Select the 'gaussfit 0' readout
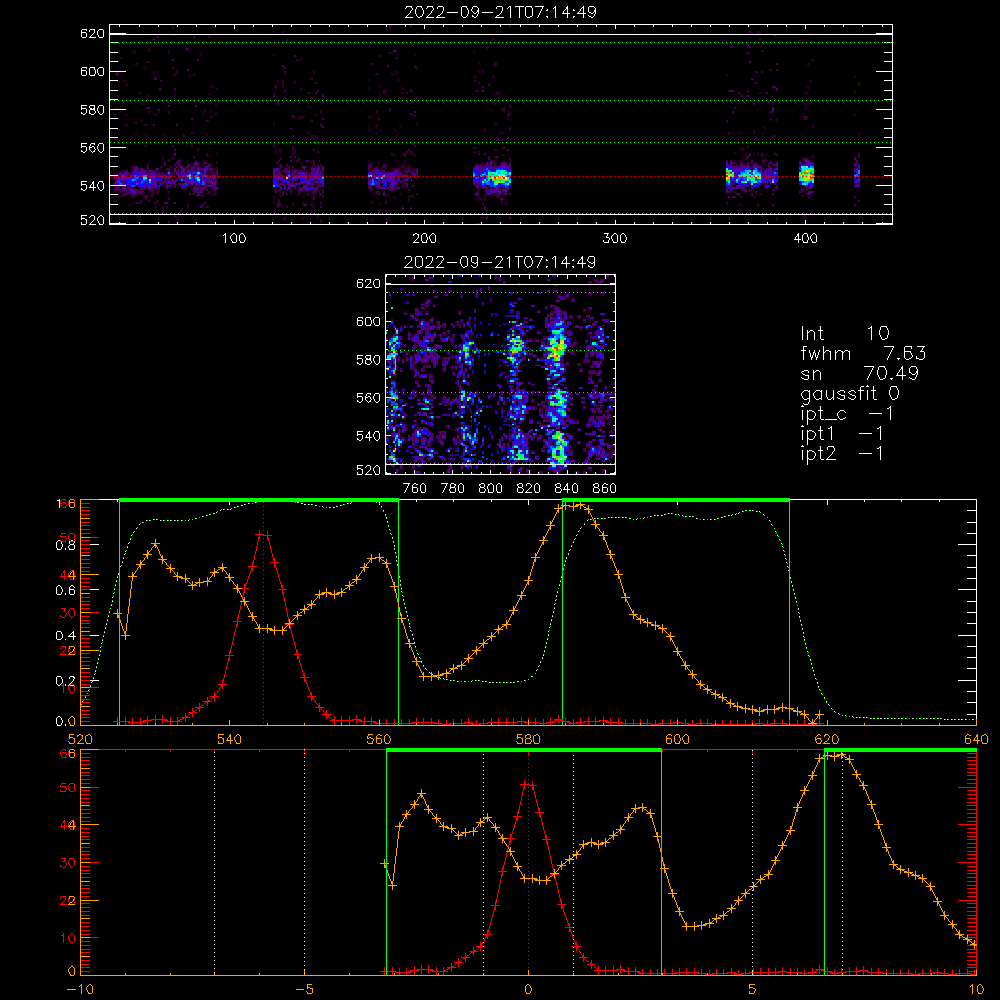The height and width of the screenshot is (1000, 1000). click(x=849, y=393)
